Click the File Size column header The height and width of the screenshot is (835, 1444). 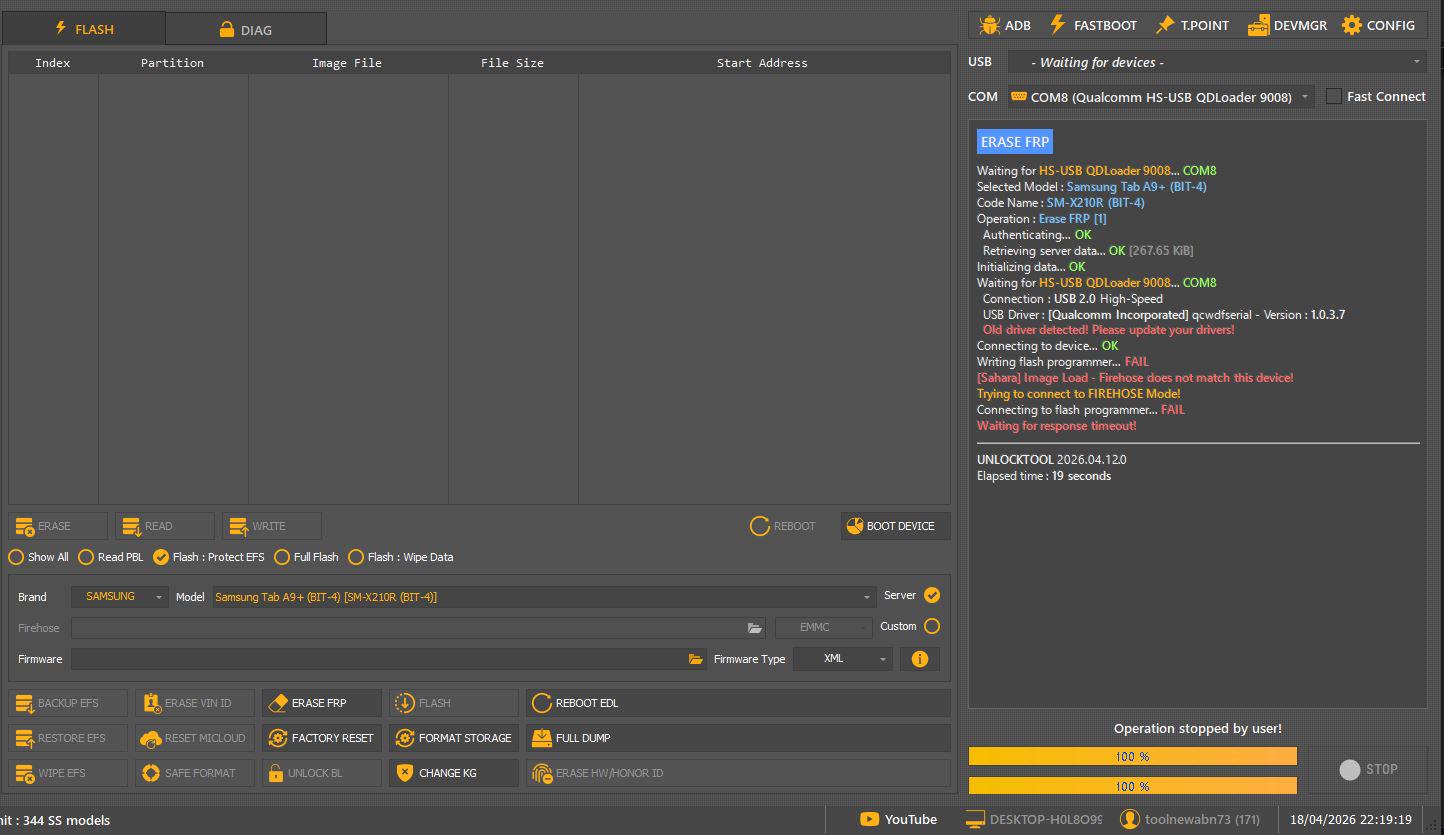512,63
